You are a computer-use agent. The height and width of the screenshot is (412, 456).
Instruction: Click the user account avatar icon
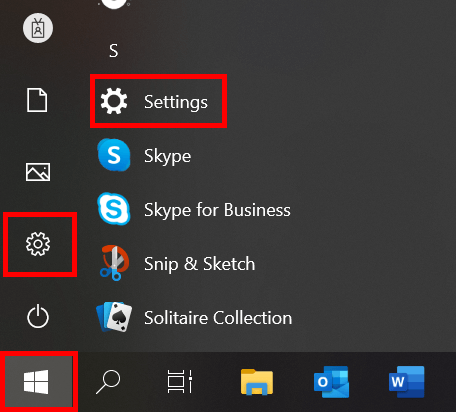click(x=38, y=28)
